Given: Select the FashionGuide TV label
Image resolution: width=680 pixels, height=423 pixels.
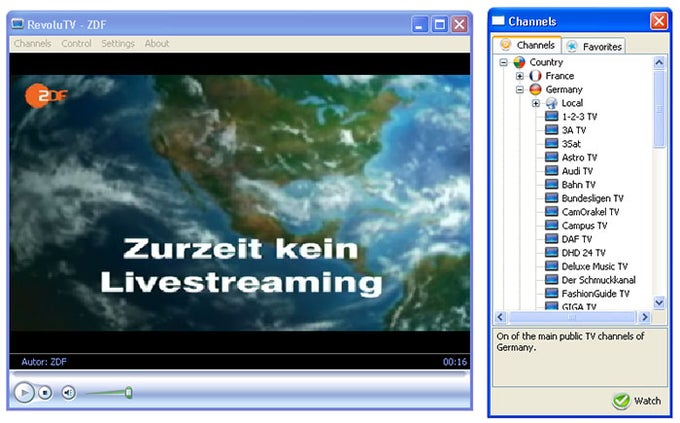Looking at the screenshot, I should tap(595, 294).
